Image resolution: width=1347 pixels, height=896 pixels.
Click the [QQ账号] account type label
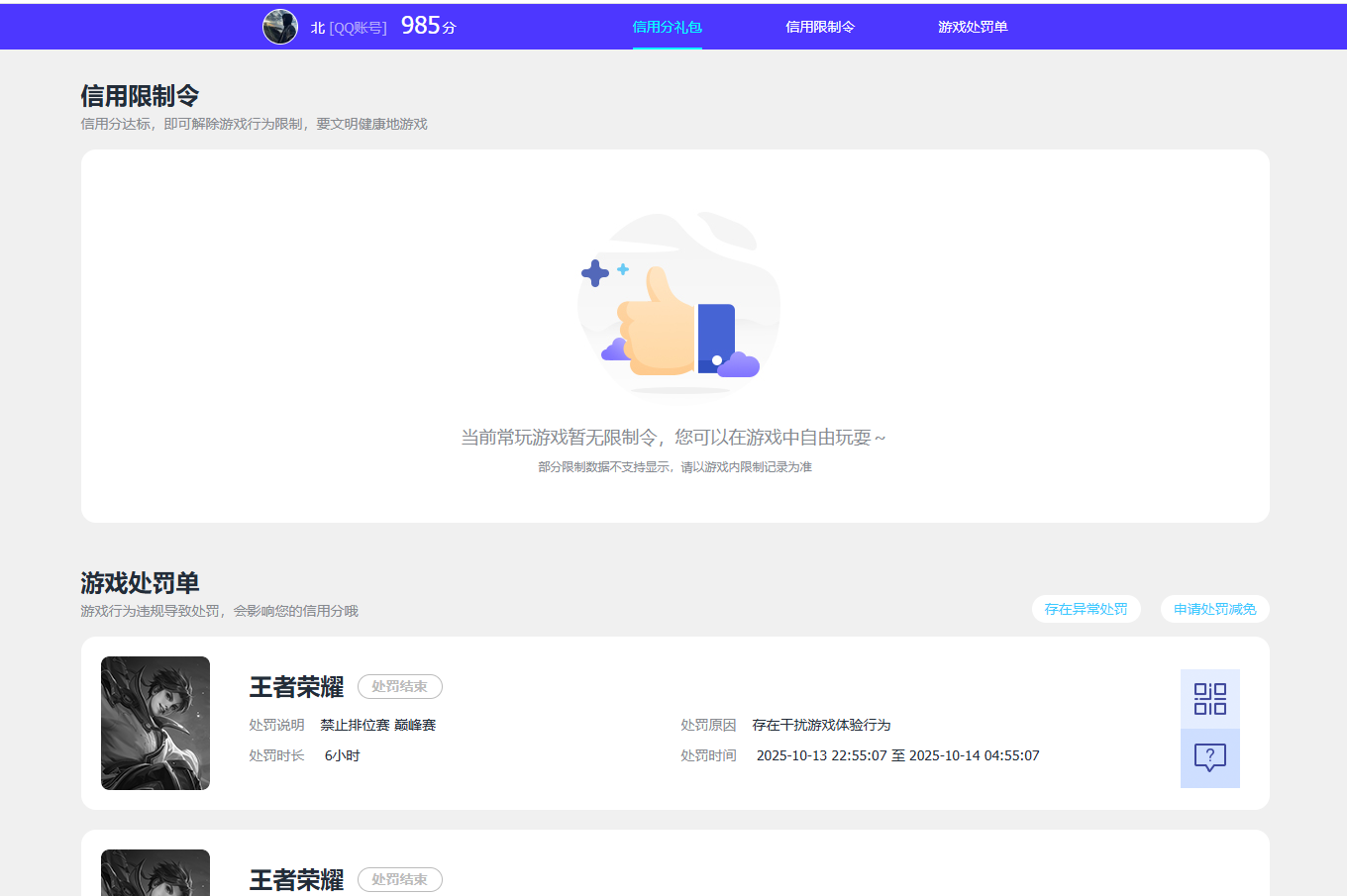click(x=361, y=27)
